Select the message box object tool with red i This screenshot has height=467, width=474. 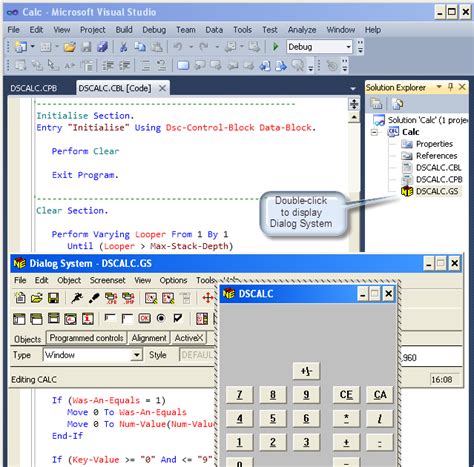(x=88, y=319)
